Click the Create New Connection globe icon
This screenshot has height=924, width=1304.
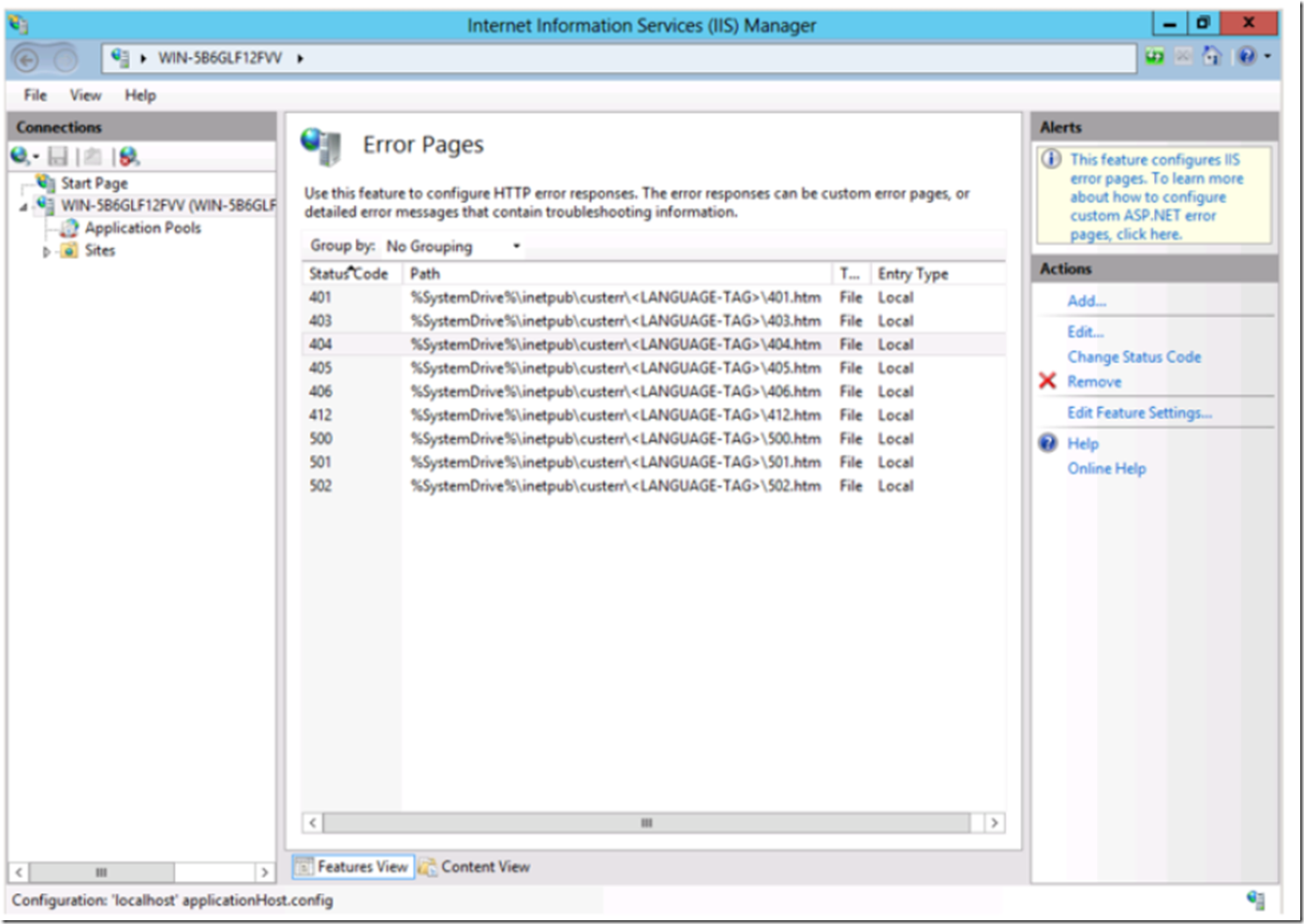point(20,156)
